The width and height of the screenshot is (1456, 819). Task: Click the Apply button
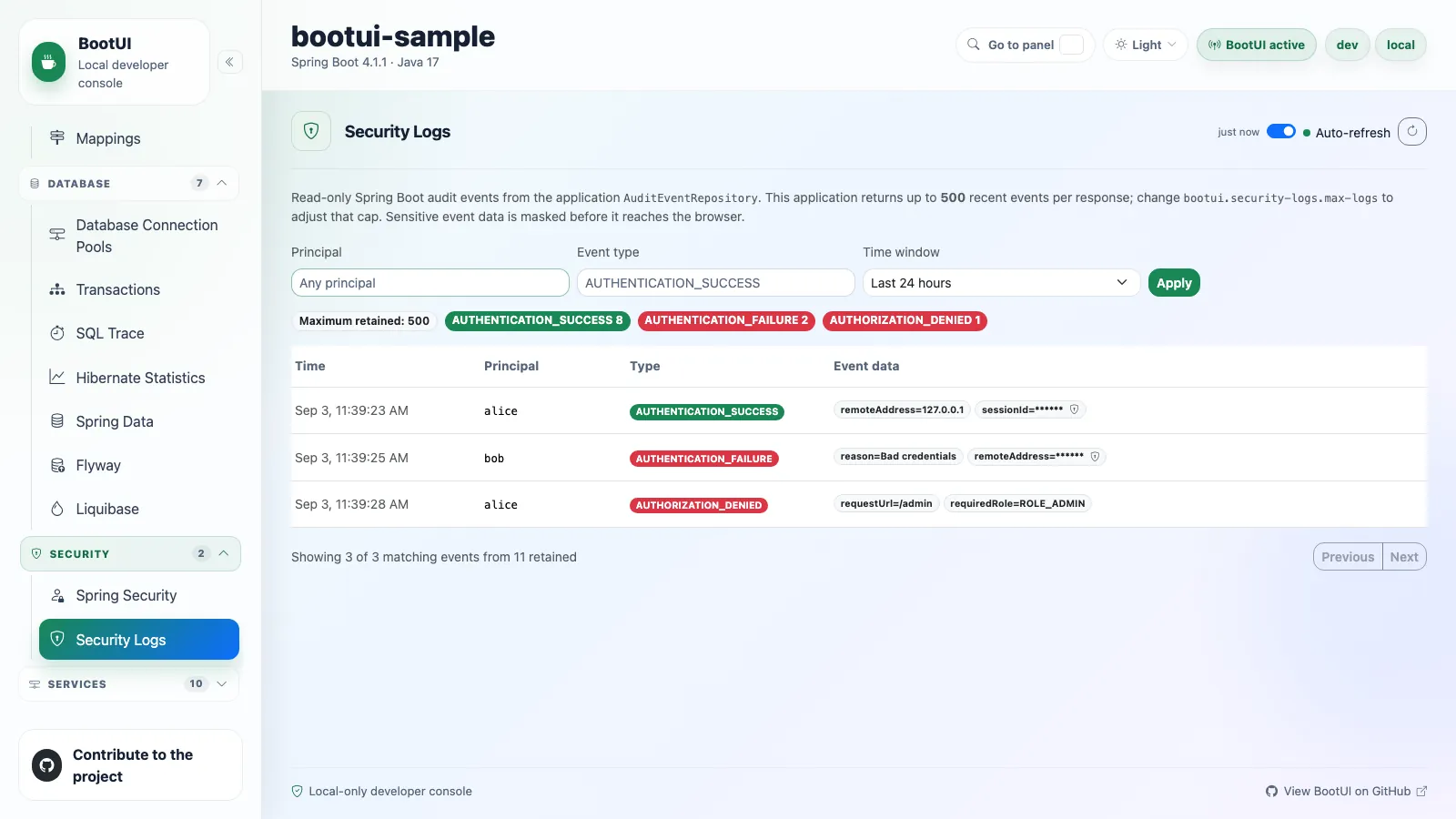(1174, 283)
